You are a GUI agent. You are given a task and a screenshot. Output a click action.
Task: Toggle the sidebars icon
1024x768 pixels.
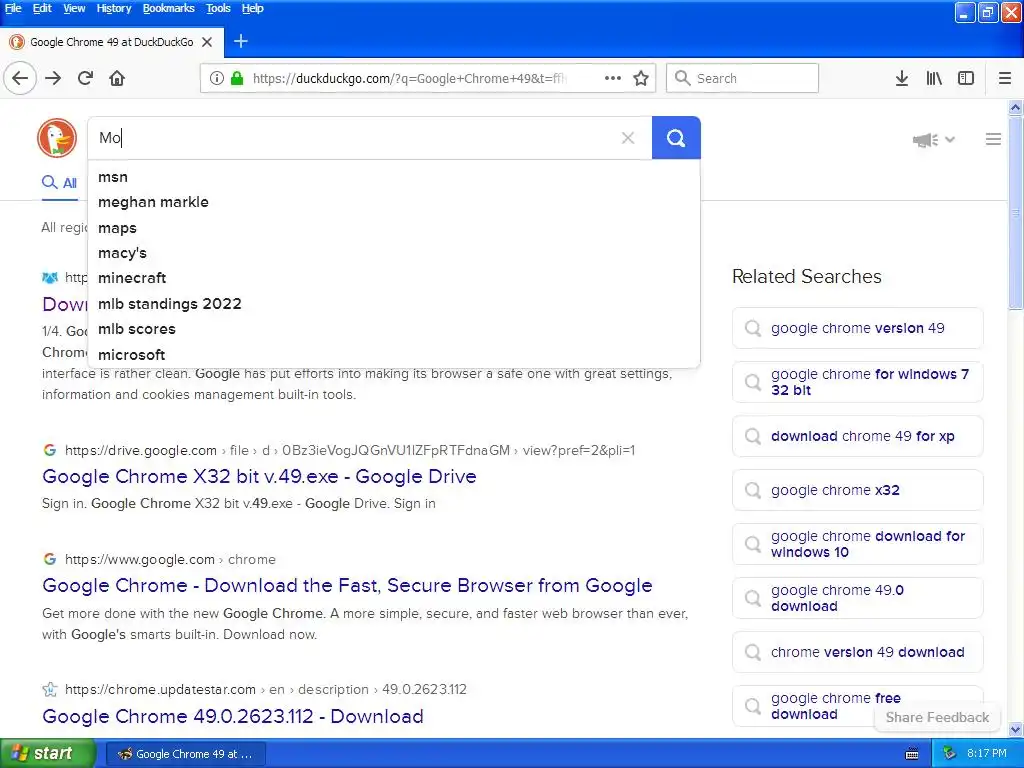pos(966,78)
